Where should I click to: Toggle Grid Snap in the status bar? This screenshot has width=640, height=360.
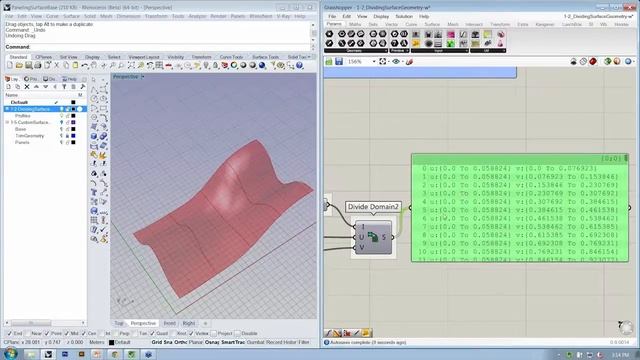point(162,342)
